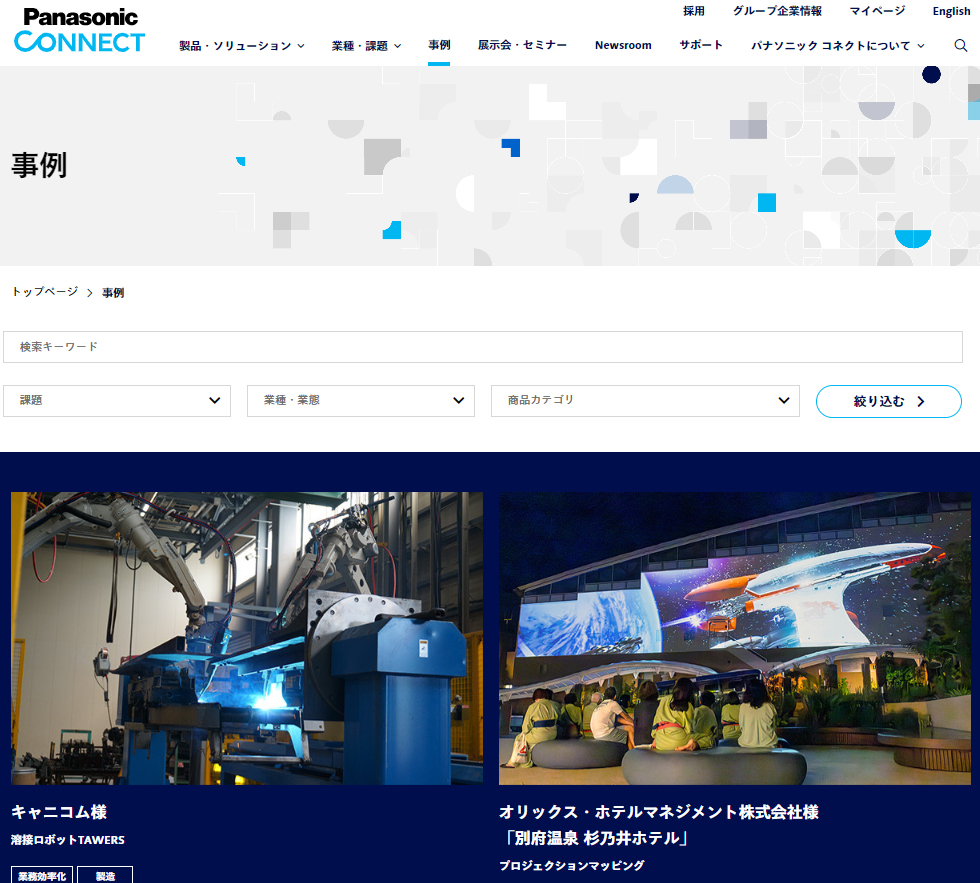Viewport: 980px width, 883px height.
Task: Click the Panasonic CONNECT logo
Action: click(x=79, y=30)
